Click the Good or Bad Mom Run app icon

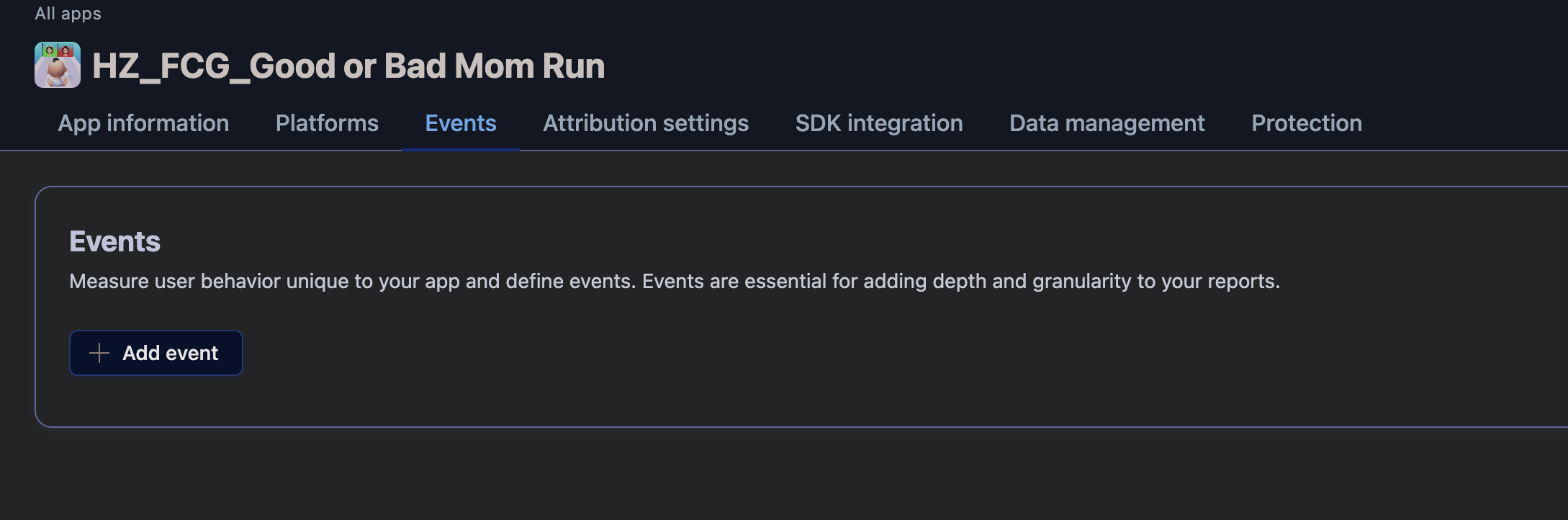point(58,65)
